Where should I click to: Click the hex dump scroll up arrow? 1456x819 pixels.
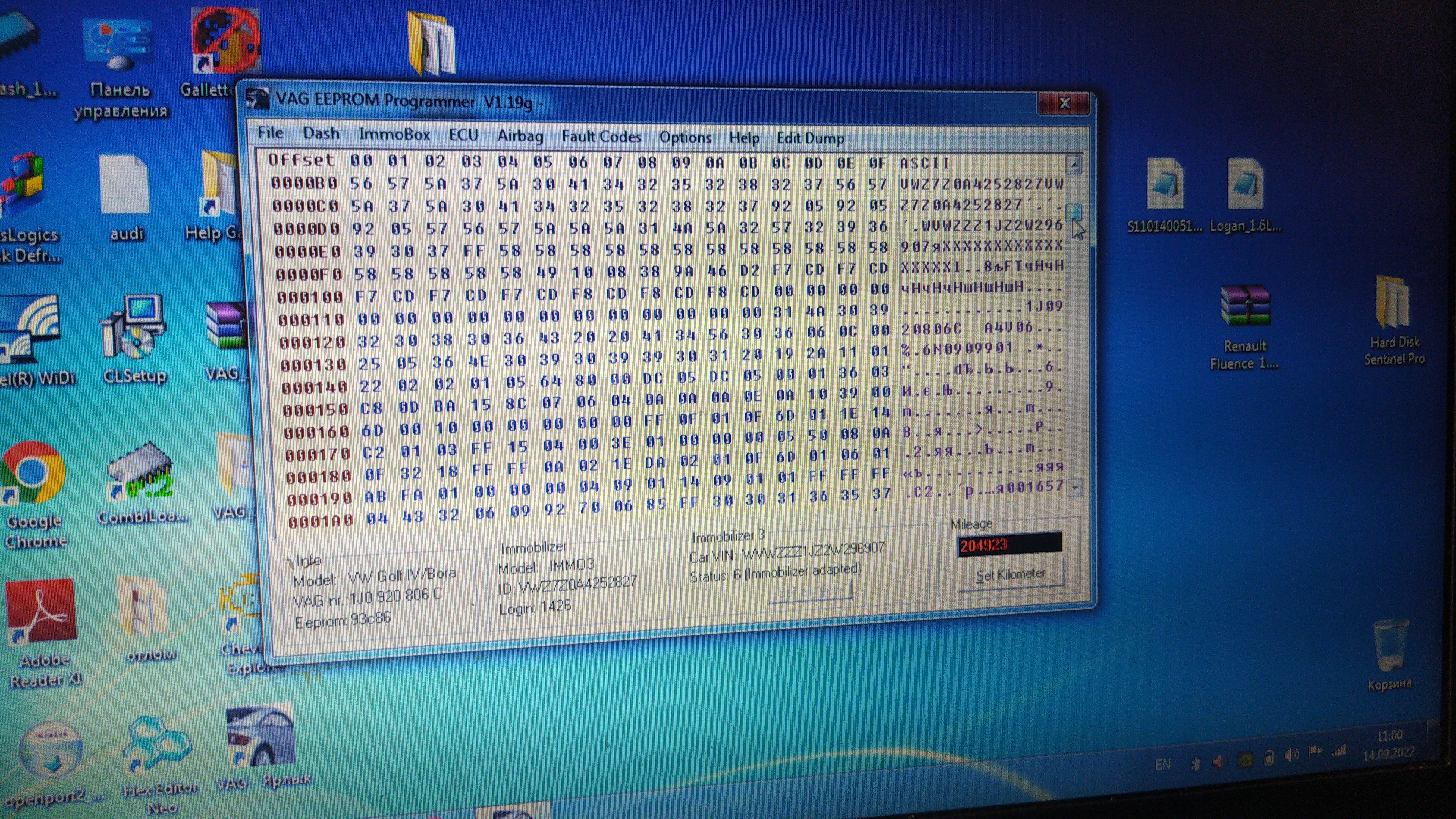(x=1073, y=165)
